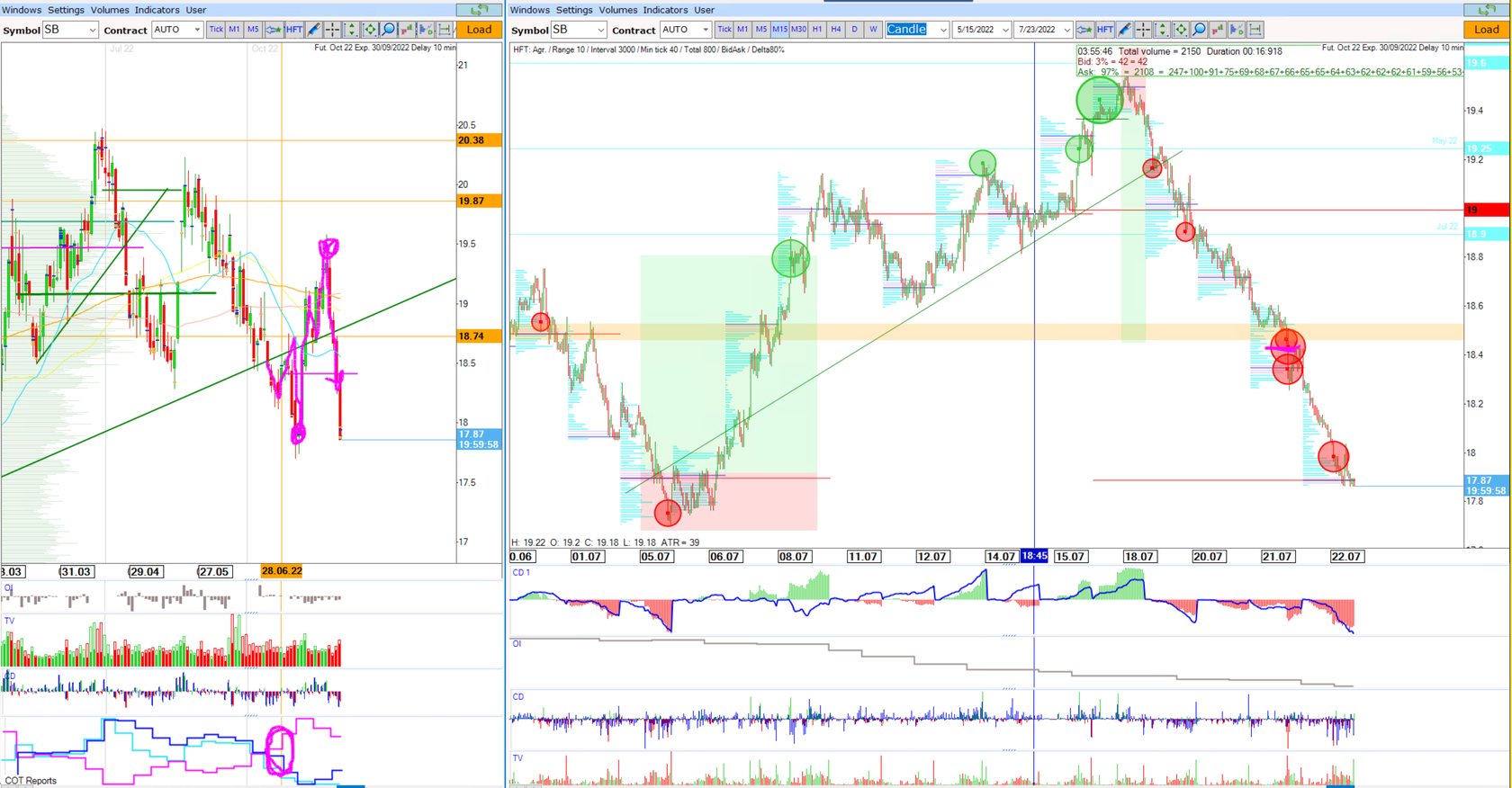
Task: Open the magnifier zoom tool in right chart
Action: coord(1200,30)
